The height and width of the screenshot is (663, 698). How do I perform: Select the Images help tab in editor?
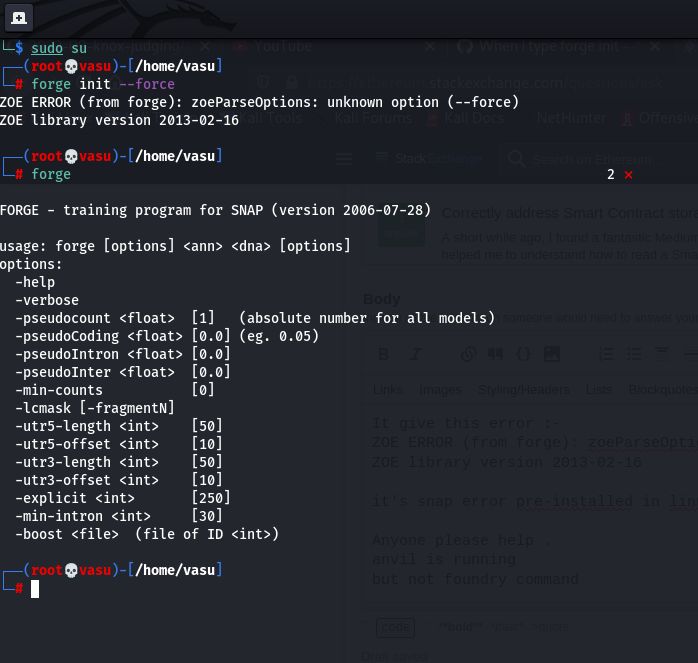pyautogui.click(x=440, y=390)
